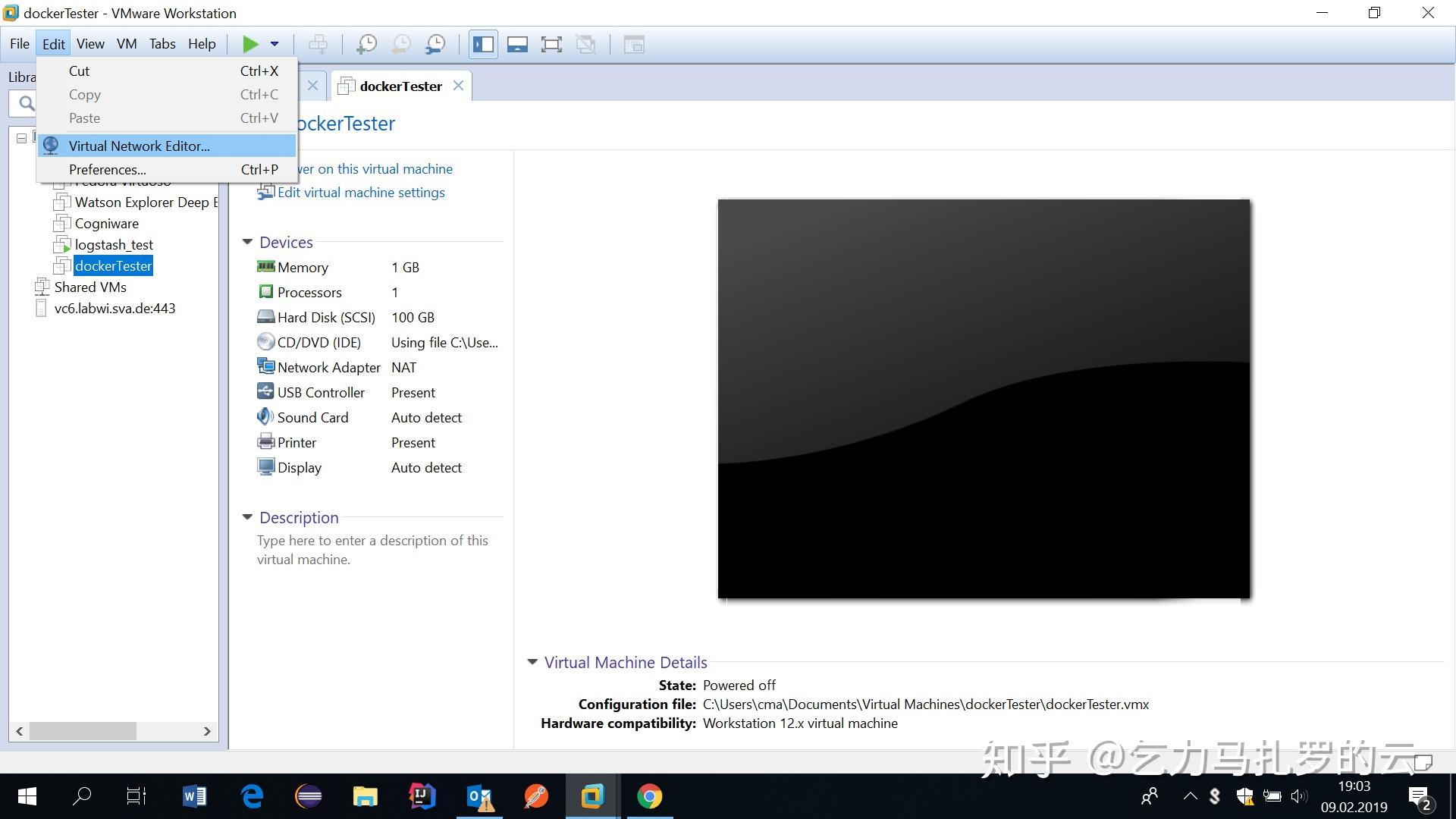Enter full screen mode

click(x=551, y=45)
